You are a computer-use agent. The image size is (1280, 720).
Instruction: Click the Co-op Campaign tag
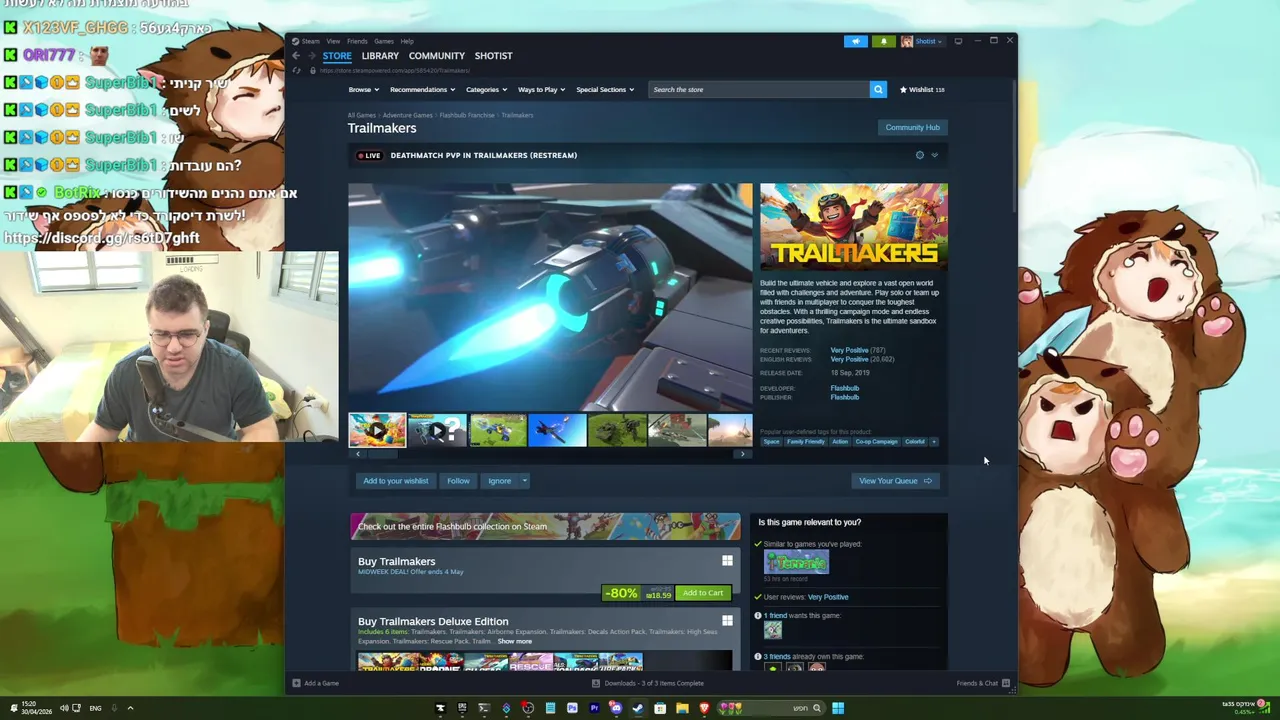(x=876, y=441)
